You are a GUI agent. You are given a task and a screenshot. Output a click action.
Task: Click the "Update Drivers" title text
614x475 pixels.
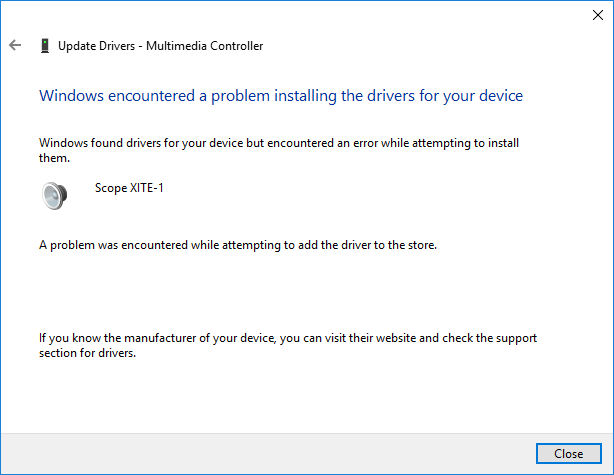(x=96, y=46)
